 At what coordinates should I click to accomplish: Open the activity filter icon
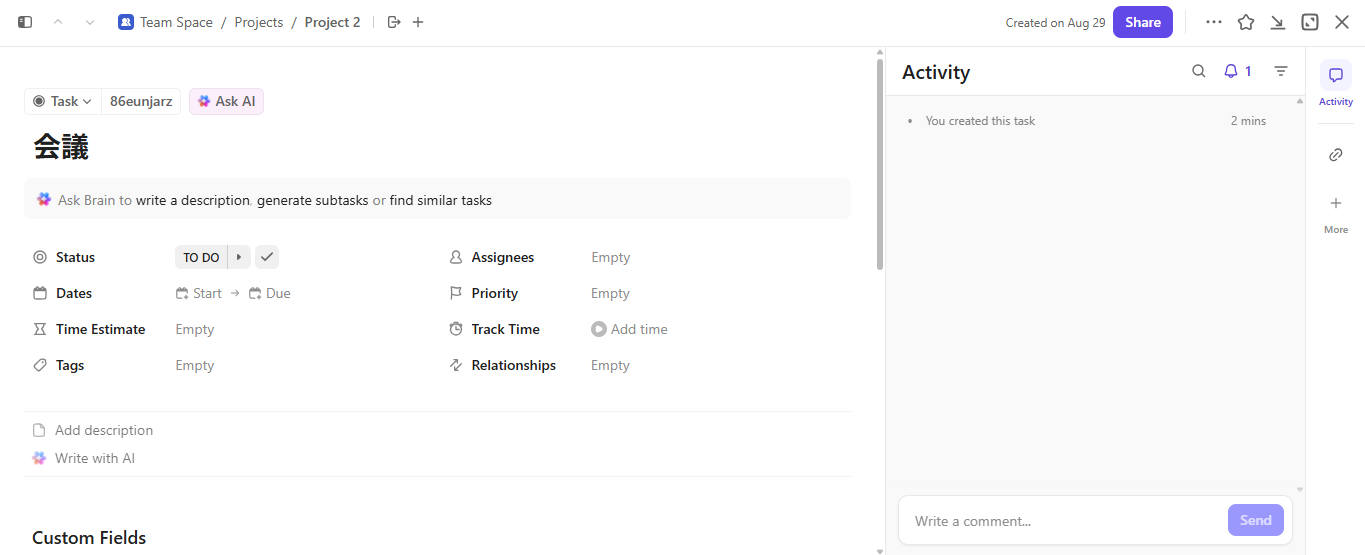click(x=1281, y=71)
